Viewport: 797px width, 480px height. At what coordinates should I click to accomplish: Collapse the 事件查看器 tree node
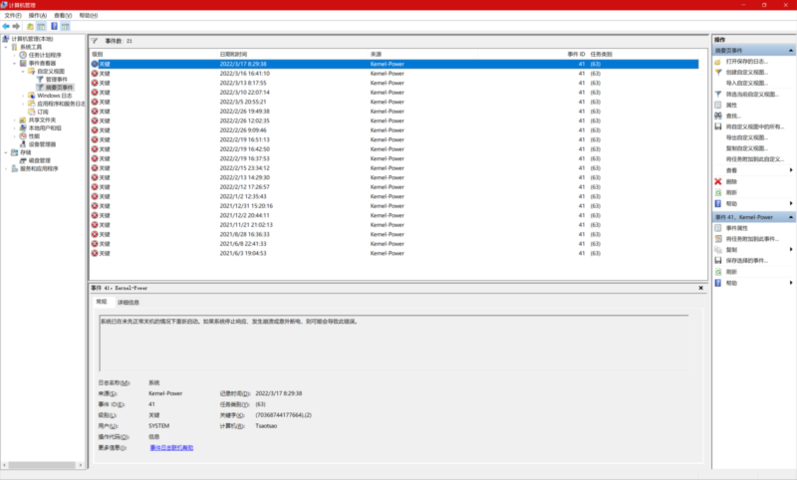coord(15,63)
